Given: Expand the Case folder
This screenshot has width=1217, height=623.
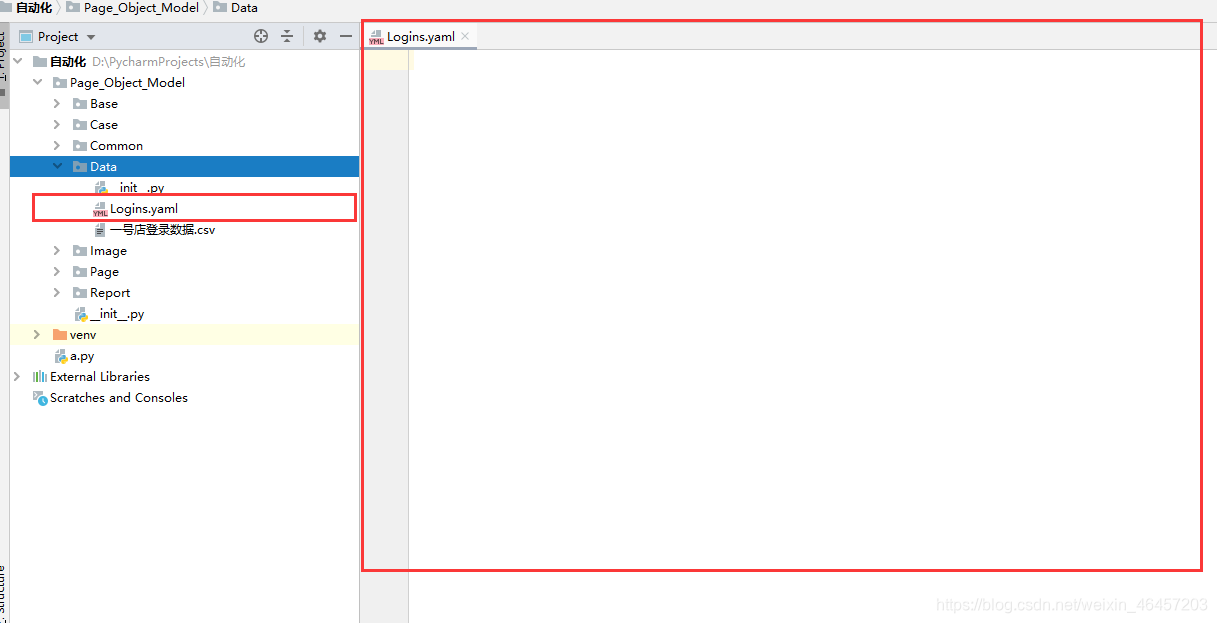Looking at the screenshot, I should [57, 125].
